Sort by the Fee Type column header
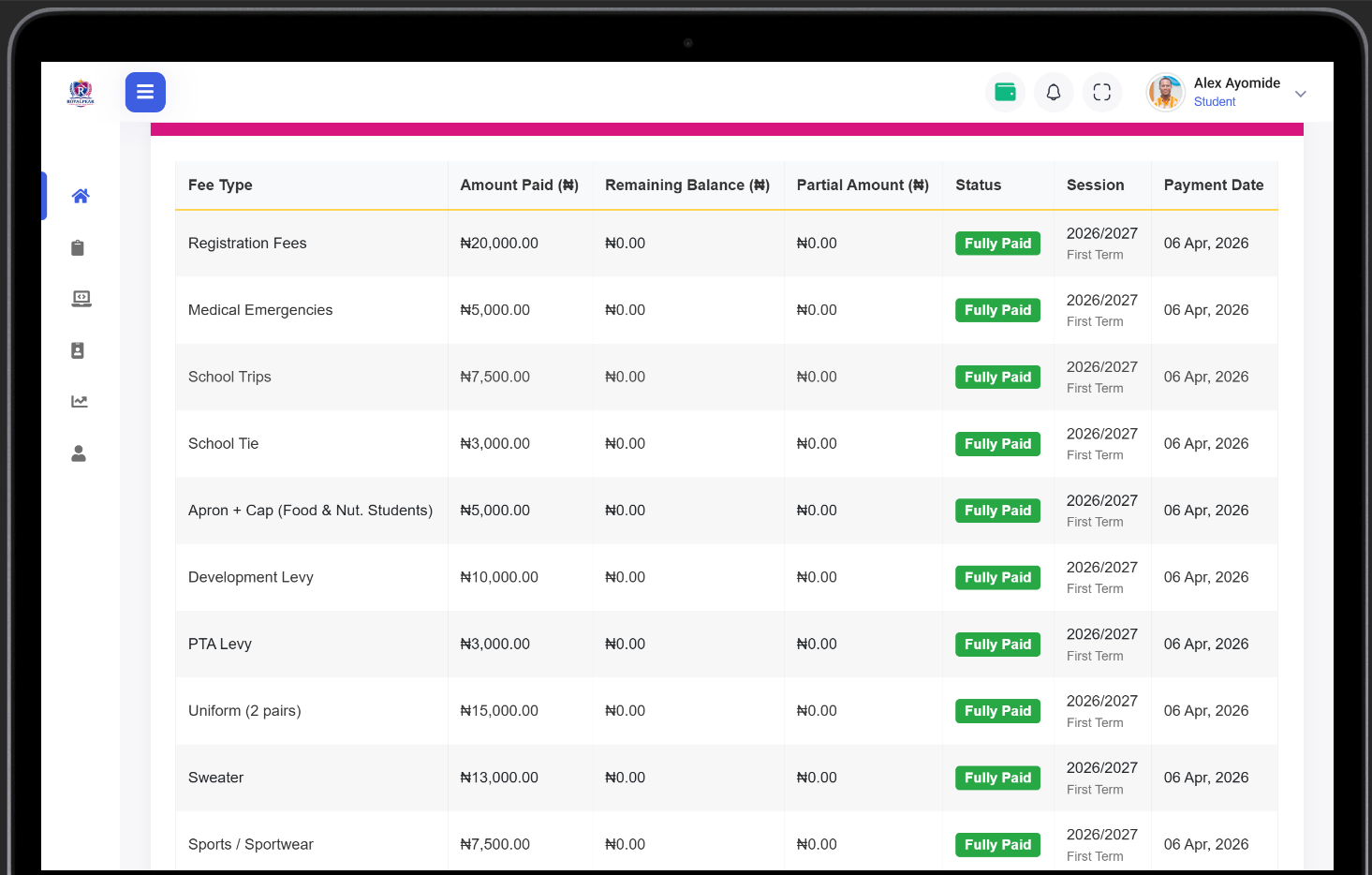1372x875 pixels. [220, 185]
